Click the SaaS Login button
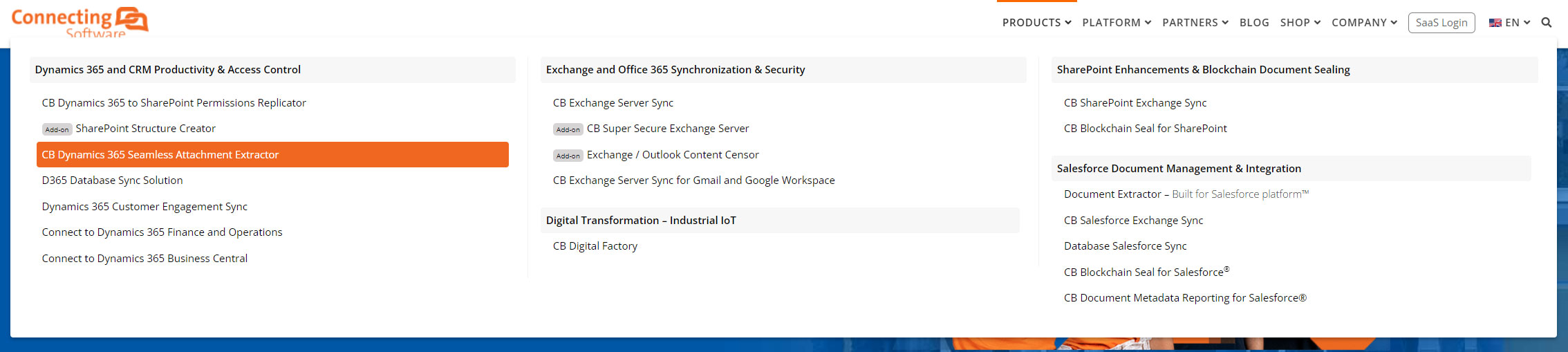Image resolution: width=1568 pixels, height=352 pixels. pos(1441,23)
